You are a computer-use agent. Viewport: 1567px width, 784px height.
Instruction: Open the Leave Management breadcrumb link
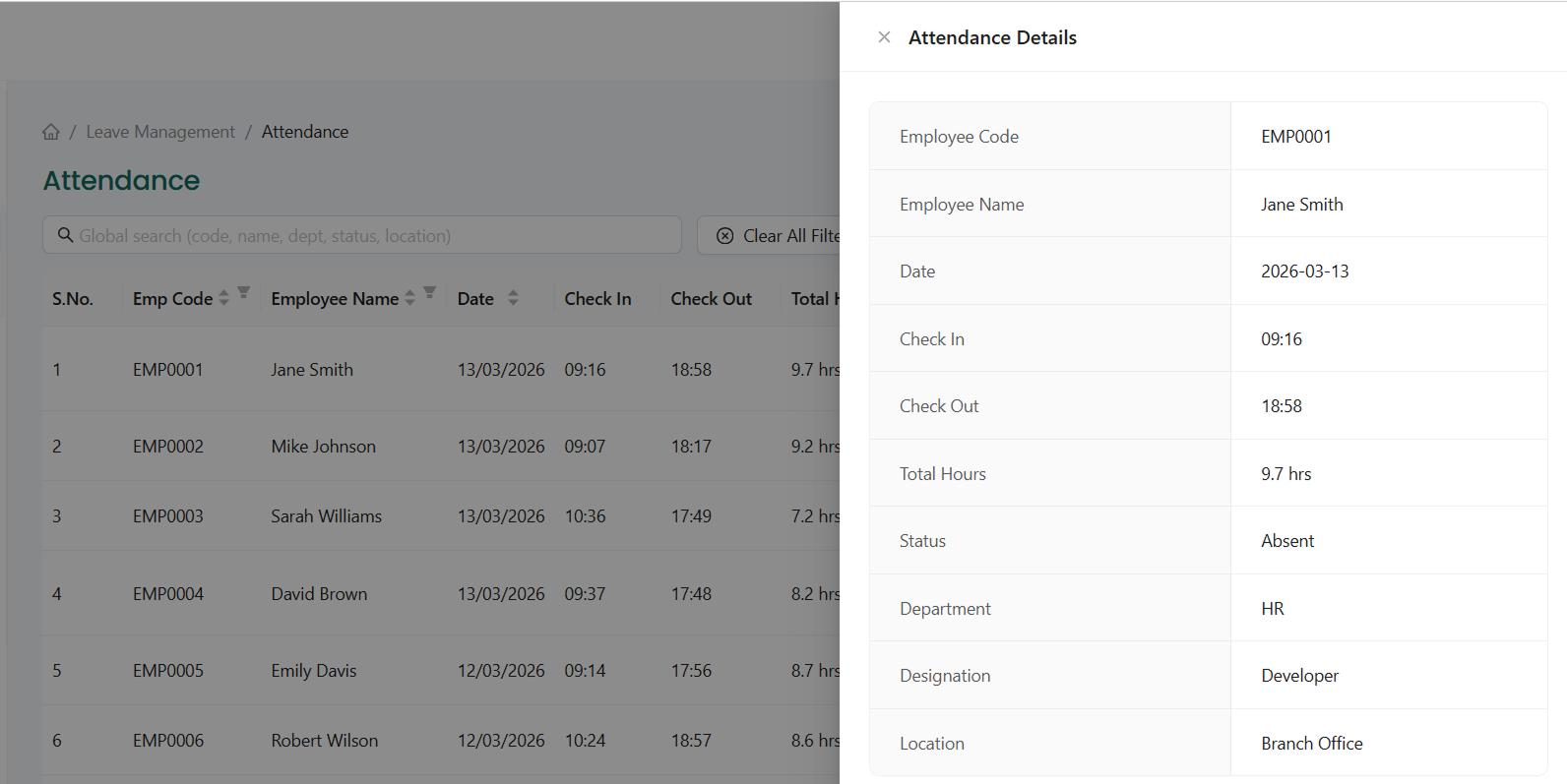pos(160,132)
